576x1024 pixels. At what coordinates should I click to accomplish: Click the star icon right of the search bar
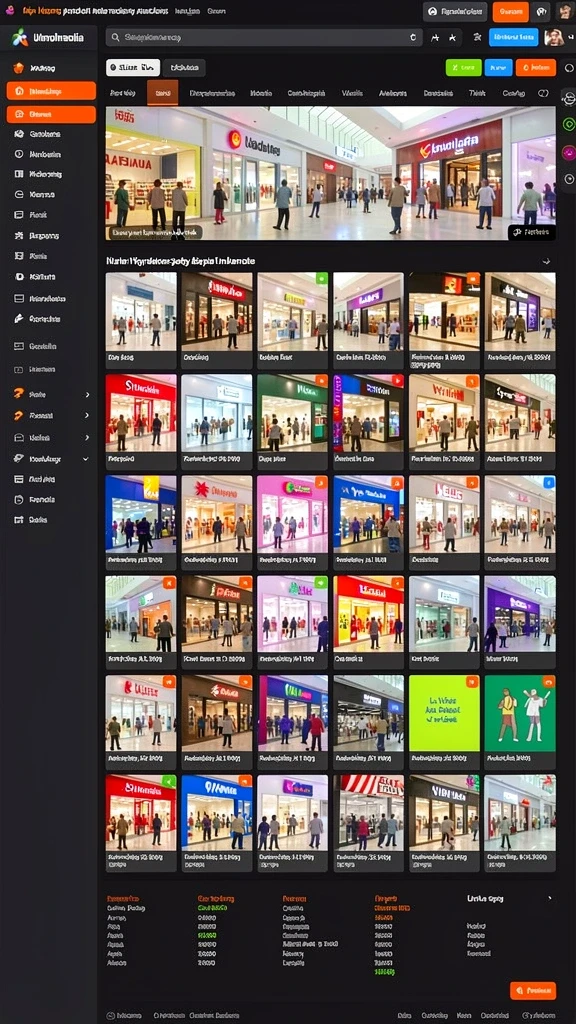tap(451, 38)
